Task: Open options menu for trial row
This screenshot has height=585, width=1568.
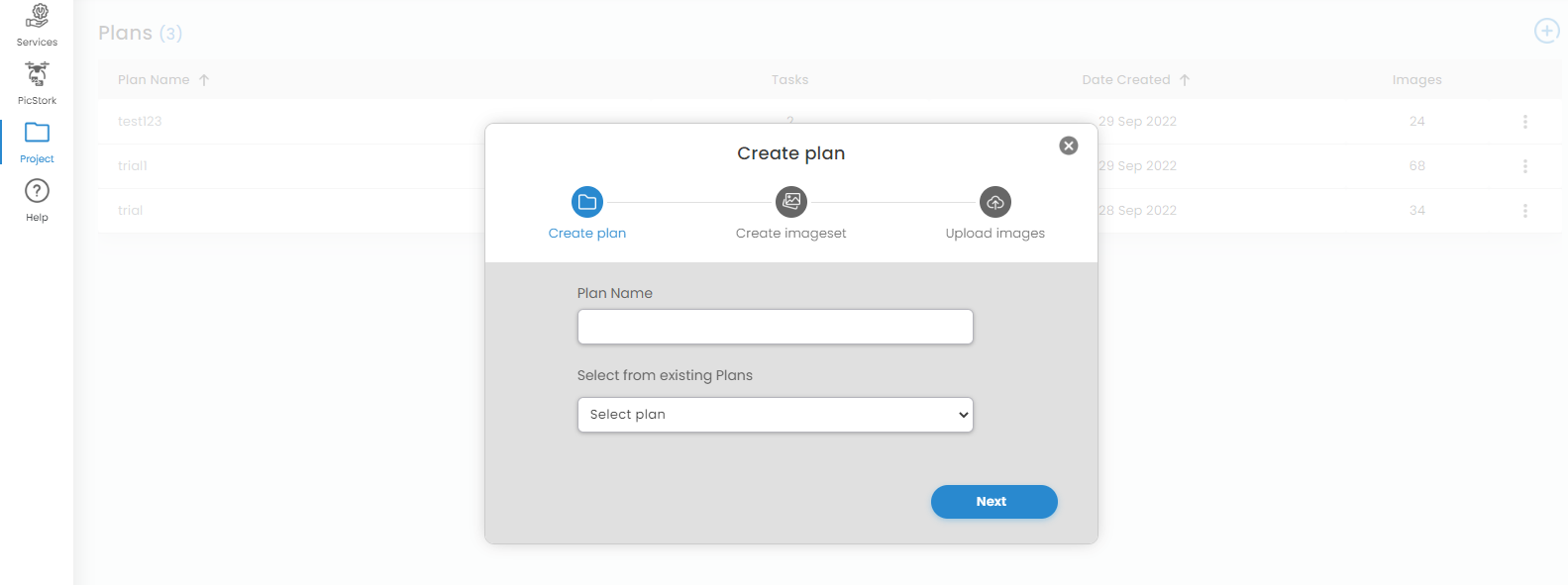Action: coord(1525,211)
